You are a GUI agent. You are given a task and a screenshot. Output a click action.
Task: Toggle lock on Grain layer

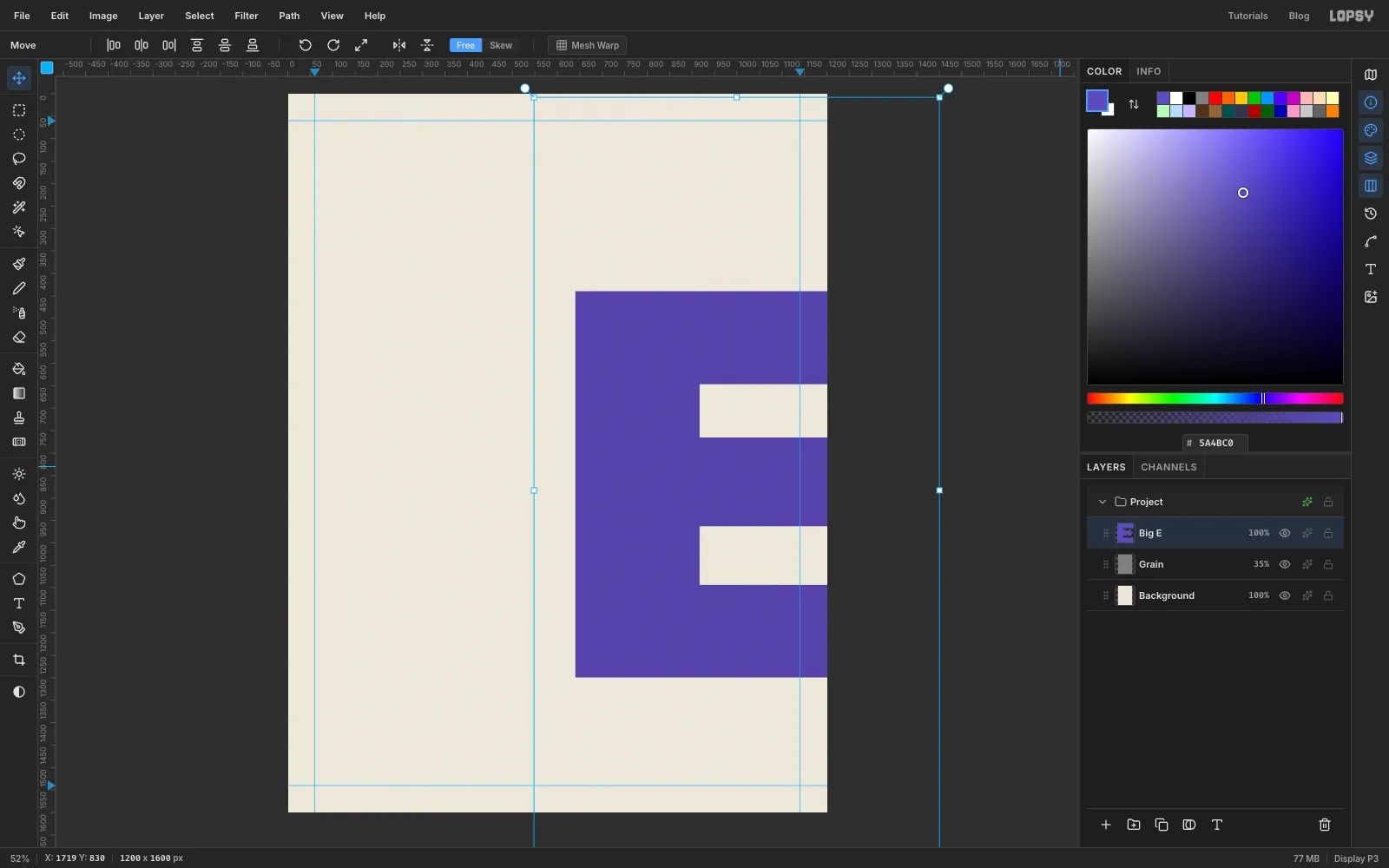[x=1328, y=564]
